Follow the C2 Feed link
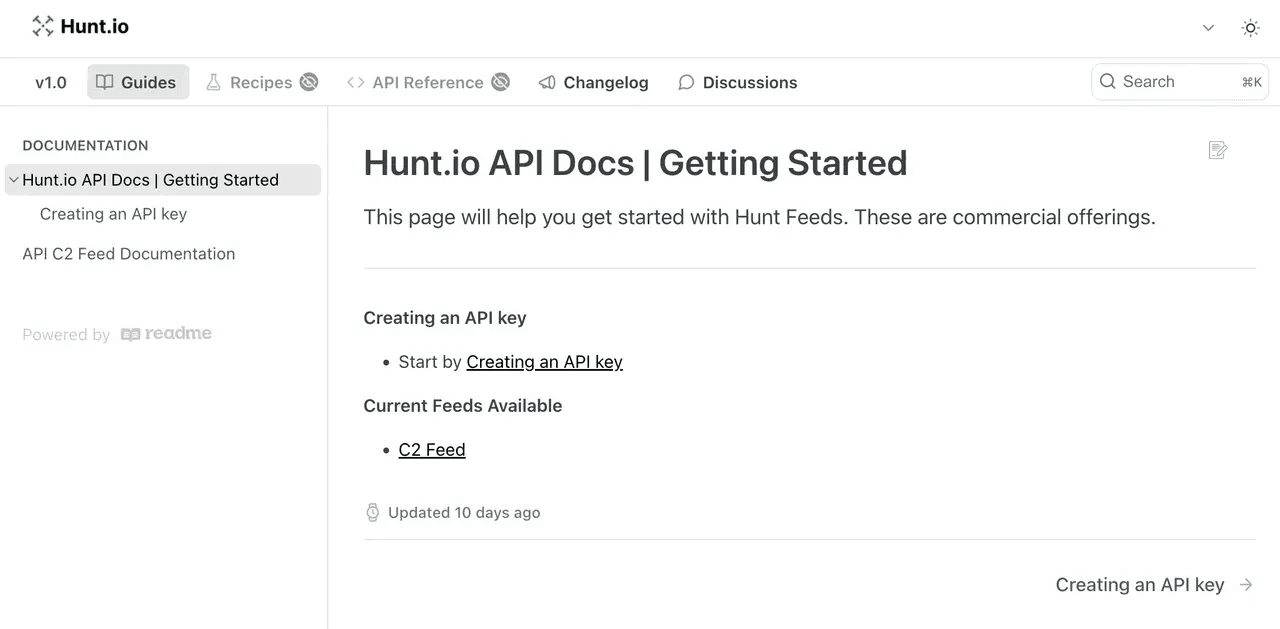 (x=432, y=450)
